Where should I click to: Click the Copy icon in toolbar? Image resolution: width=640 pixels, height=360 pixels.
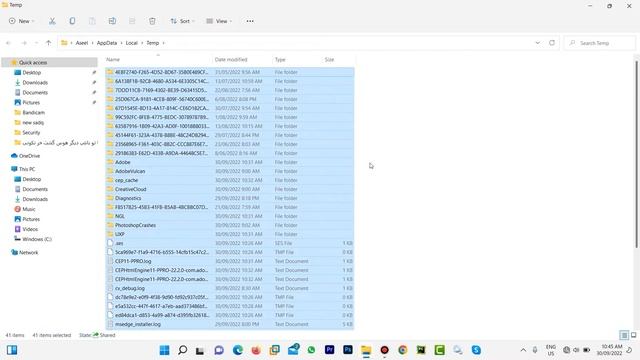click(x=72, y=21)
